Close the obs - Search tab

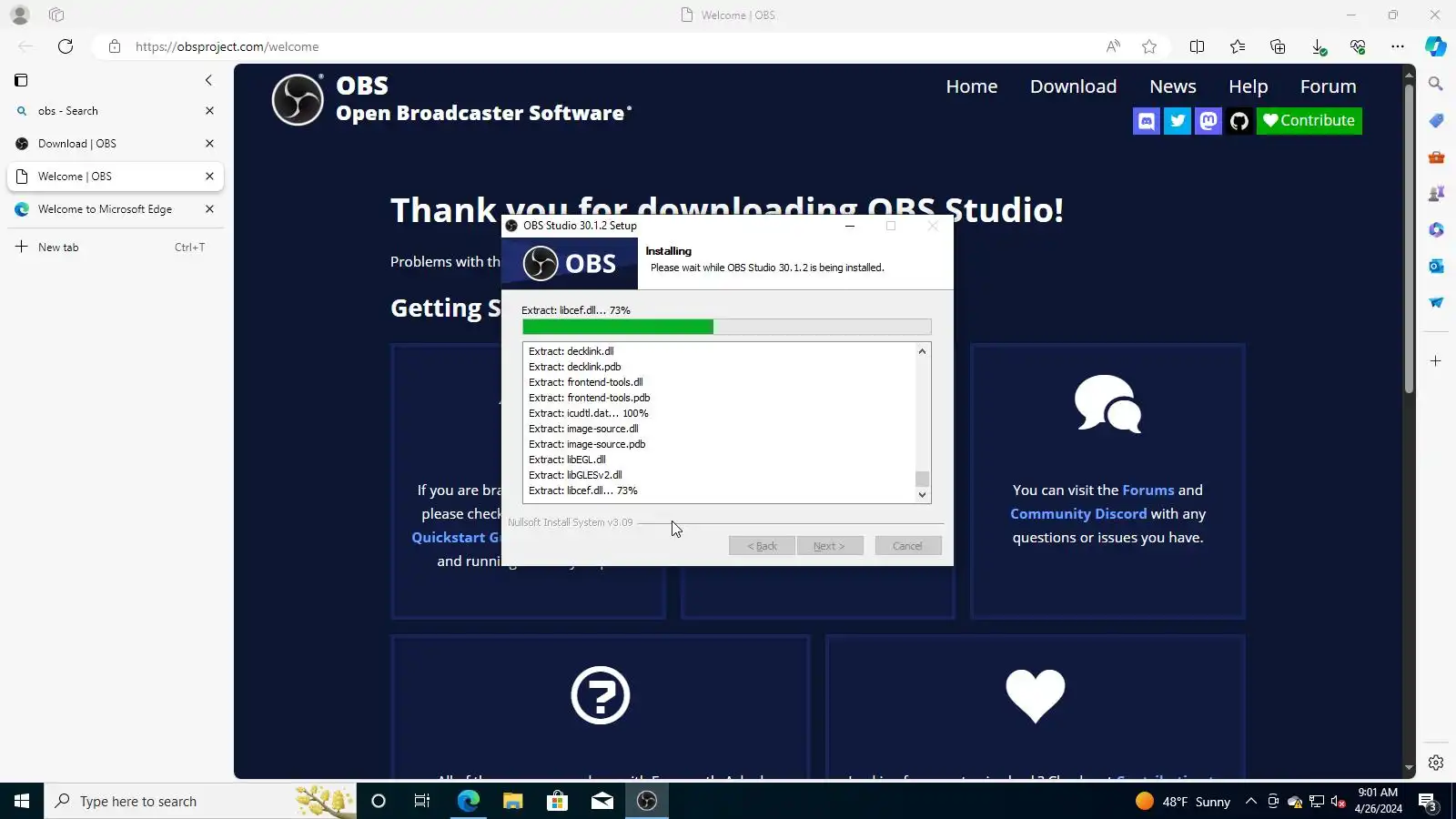click(x=209, y=111)
